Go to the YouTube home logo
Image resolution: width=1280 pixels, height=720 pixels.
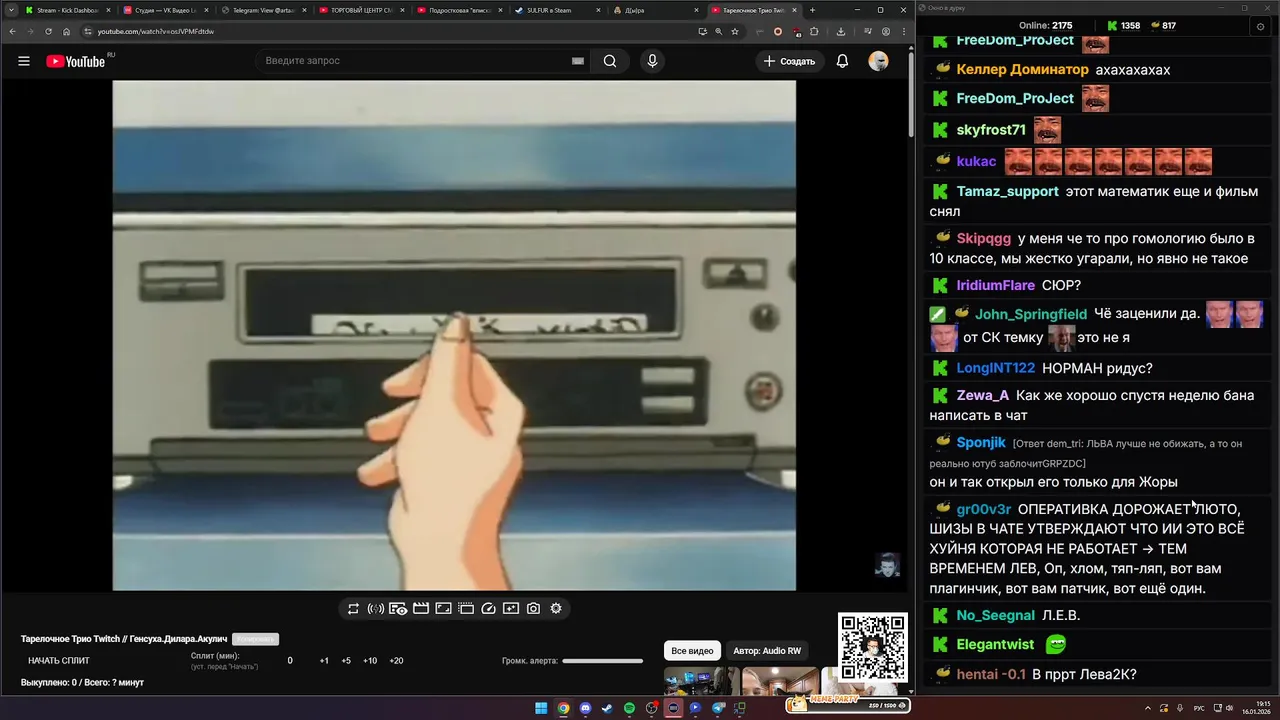(76, 61)
